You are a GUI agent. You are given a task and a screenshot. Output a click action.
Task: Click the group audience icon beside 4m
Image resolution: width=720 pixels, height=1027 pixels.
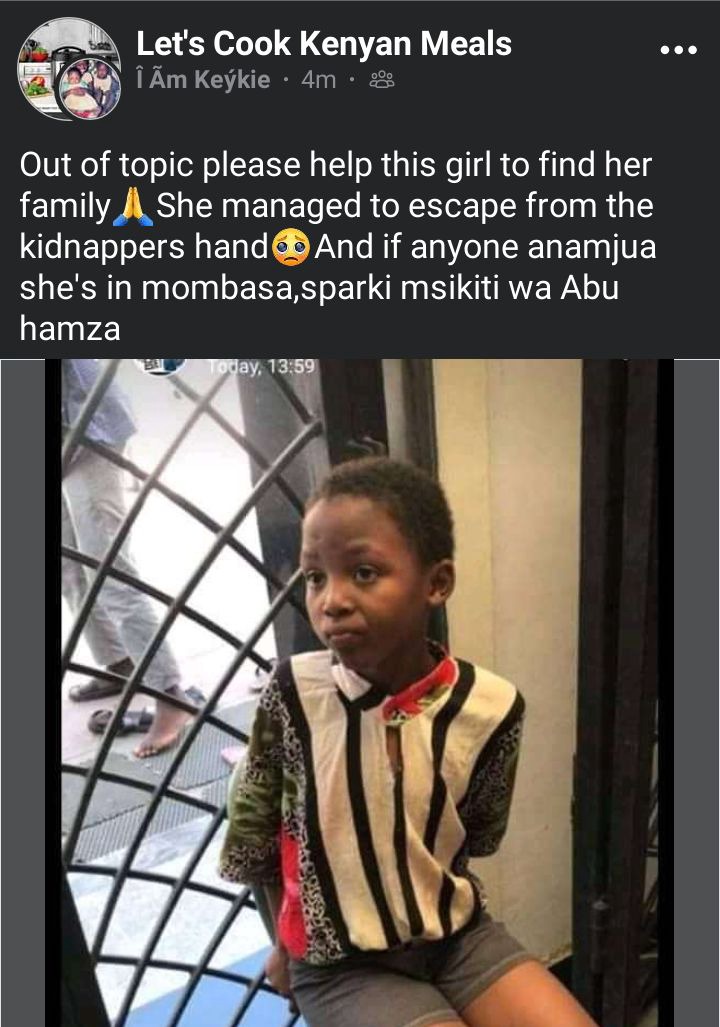tap(382, 80)
